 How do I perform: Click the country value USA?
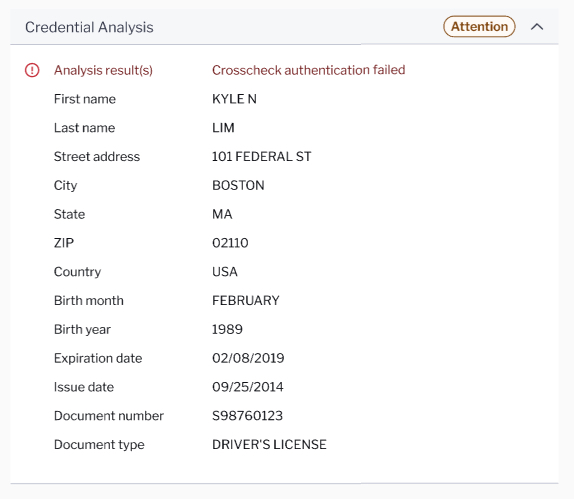point(225,272)
